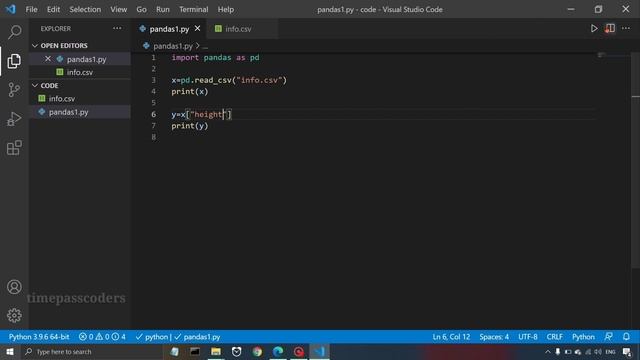Select the pandas1.py editor tab
640x360 pixels.
(x=169, y=29)
